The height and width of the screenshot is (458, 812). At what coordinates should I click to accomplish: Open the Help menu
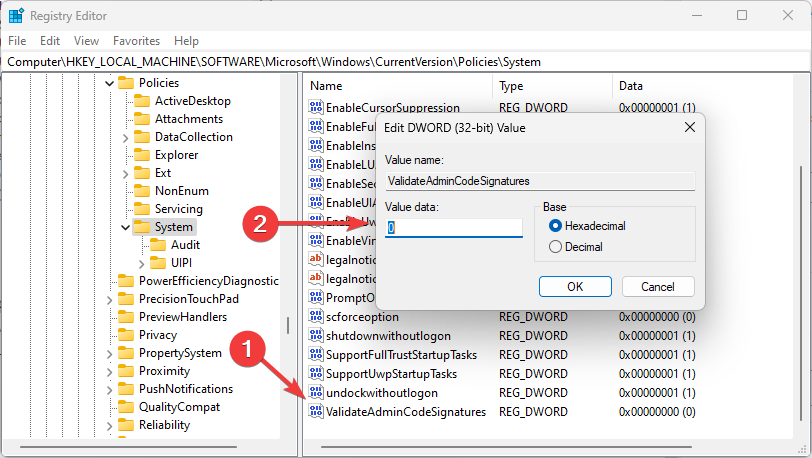pyautogui.click(x=186, y=40)
